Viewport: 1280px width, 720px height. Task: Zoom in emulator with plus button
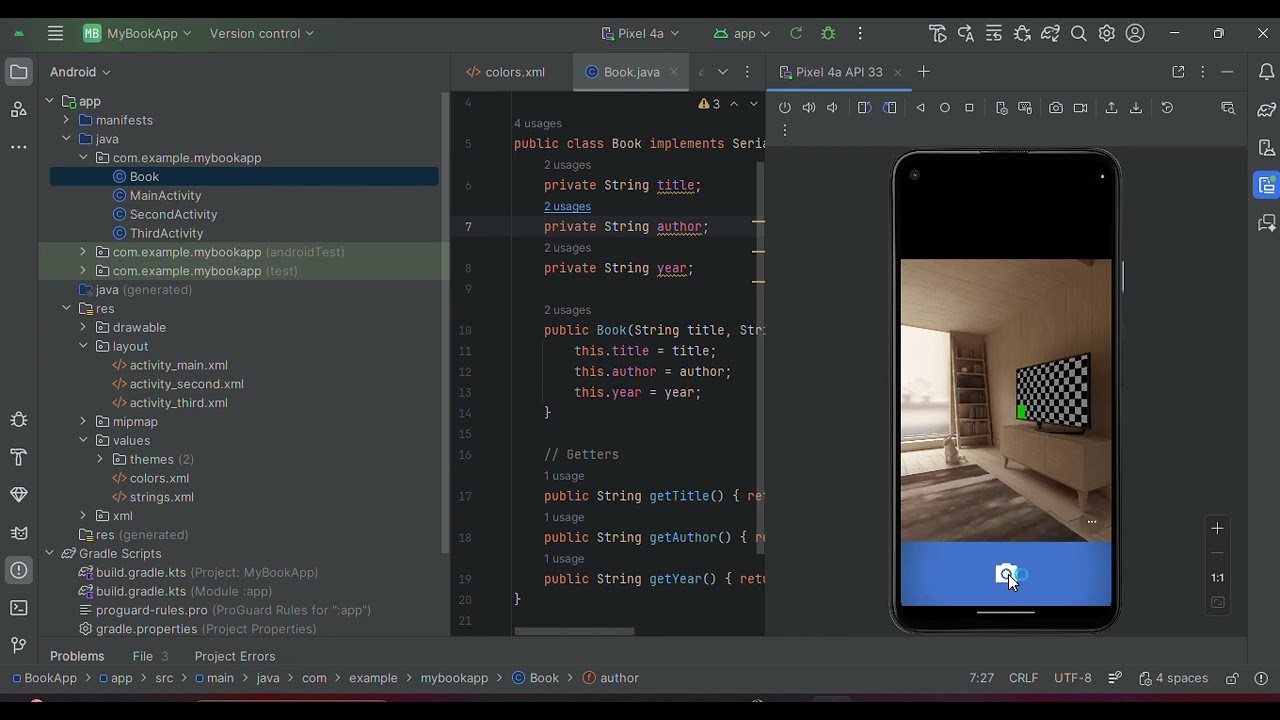click(x=1217, y=528)
